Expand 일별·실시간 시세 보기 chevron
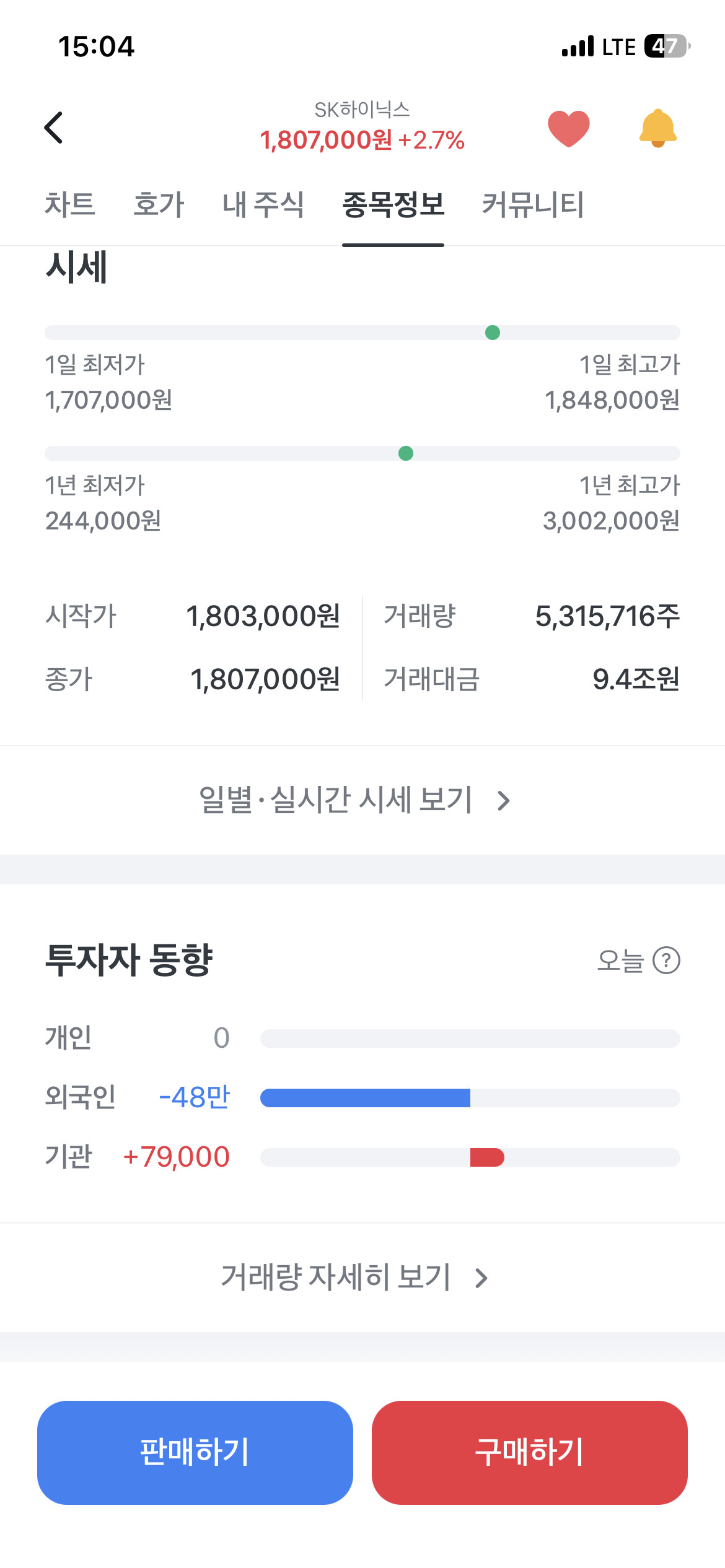Screen dimensions: 725x1568 [504, 801]
